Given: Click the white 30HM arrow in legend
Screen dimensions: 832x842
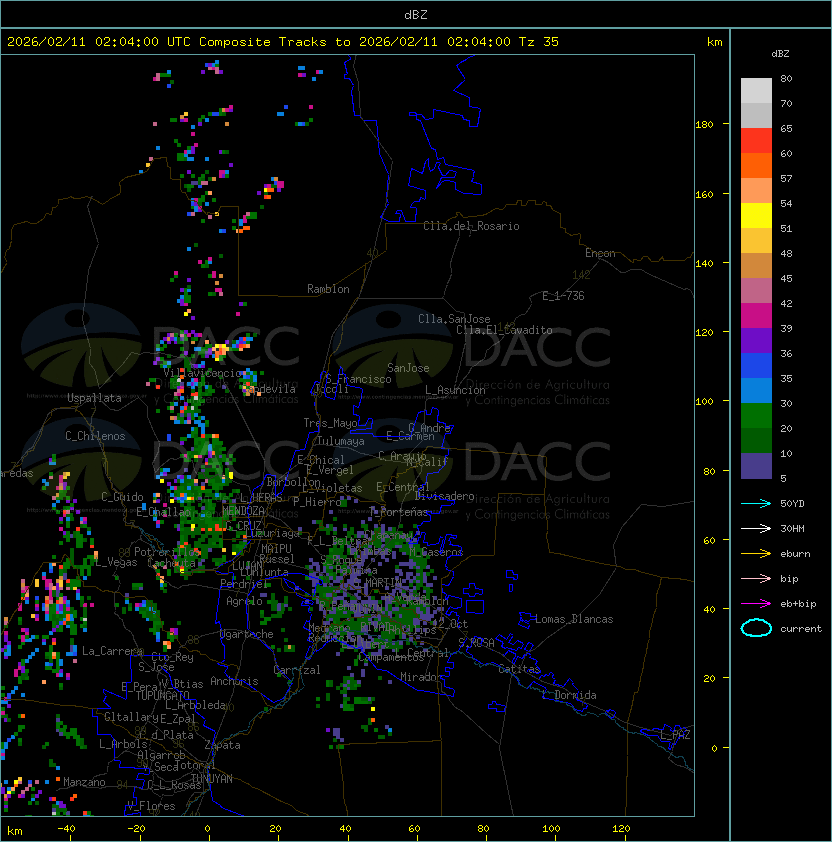Looking at the screenshot, I should click(756, 528).
